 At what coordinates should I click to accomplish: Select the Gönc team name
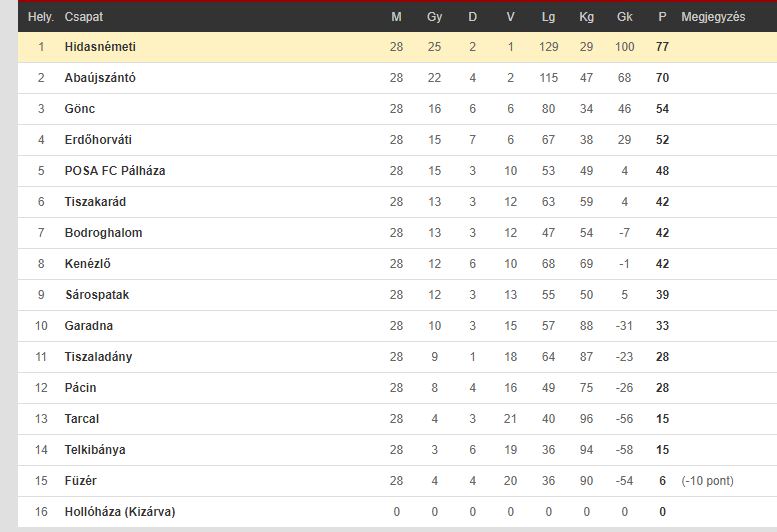(80, 108)
